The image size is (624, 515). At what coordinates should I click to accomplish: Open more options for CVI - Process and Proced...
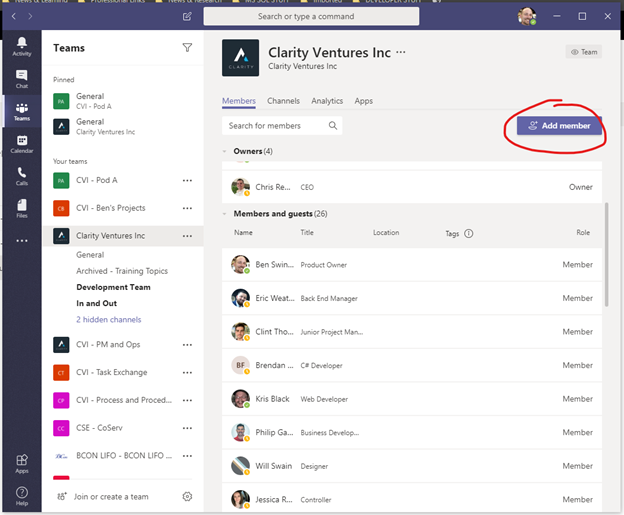pyautogui.click(x=187, y=400)
